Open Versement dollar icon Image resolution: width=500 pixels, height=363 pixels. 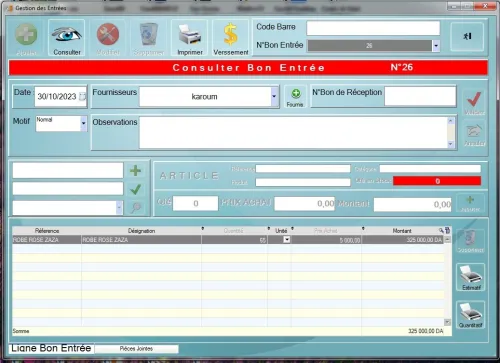tap(231, 34)
